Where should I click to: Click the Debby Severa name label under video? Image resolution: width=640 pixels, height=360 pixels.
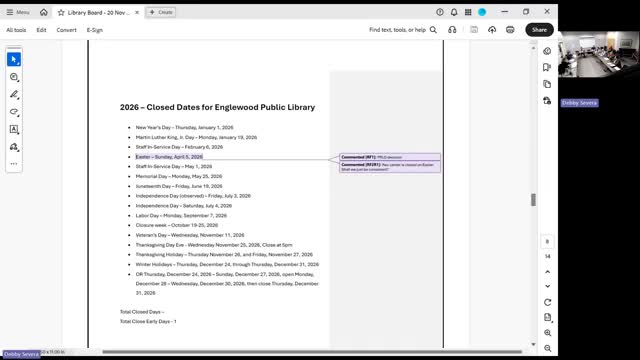580,103
